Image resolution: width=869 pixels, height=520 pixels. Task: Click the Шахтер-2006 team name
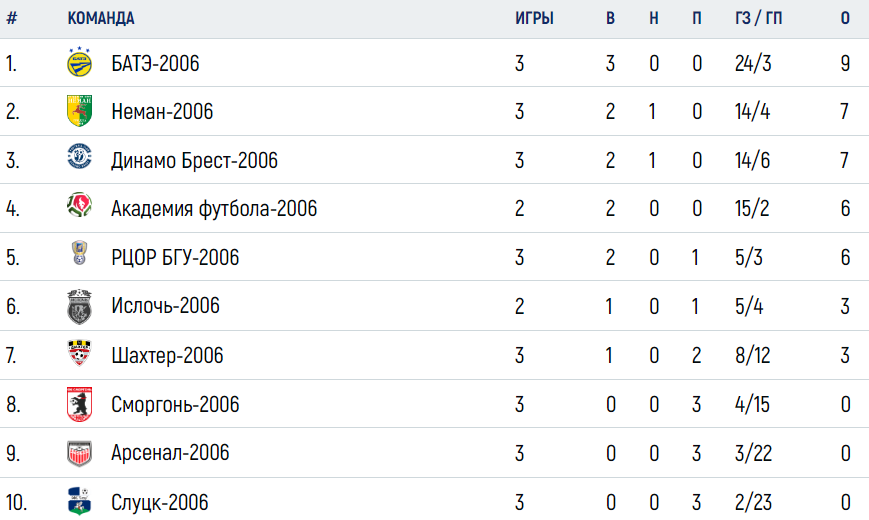tap(167, 355)
